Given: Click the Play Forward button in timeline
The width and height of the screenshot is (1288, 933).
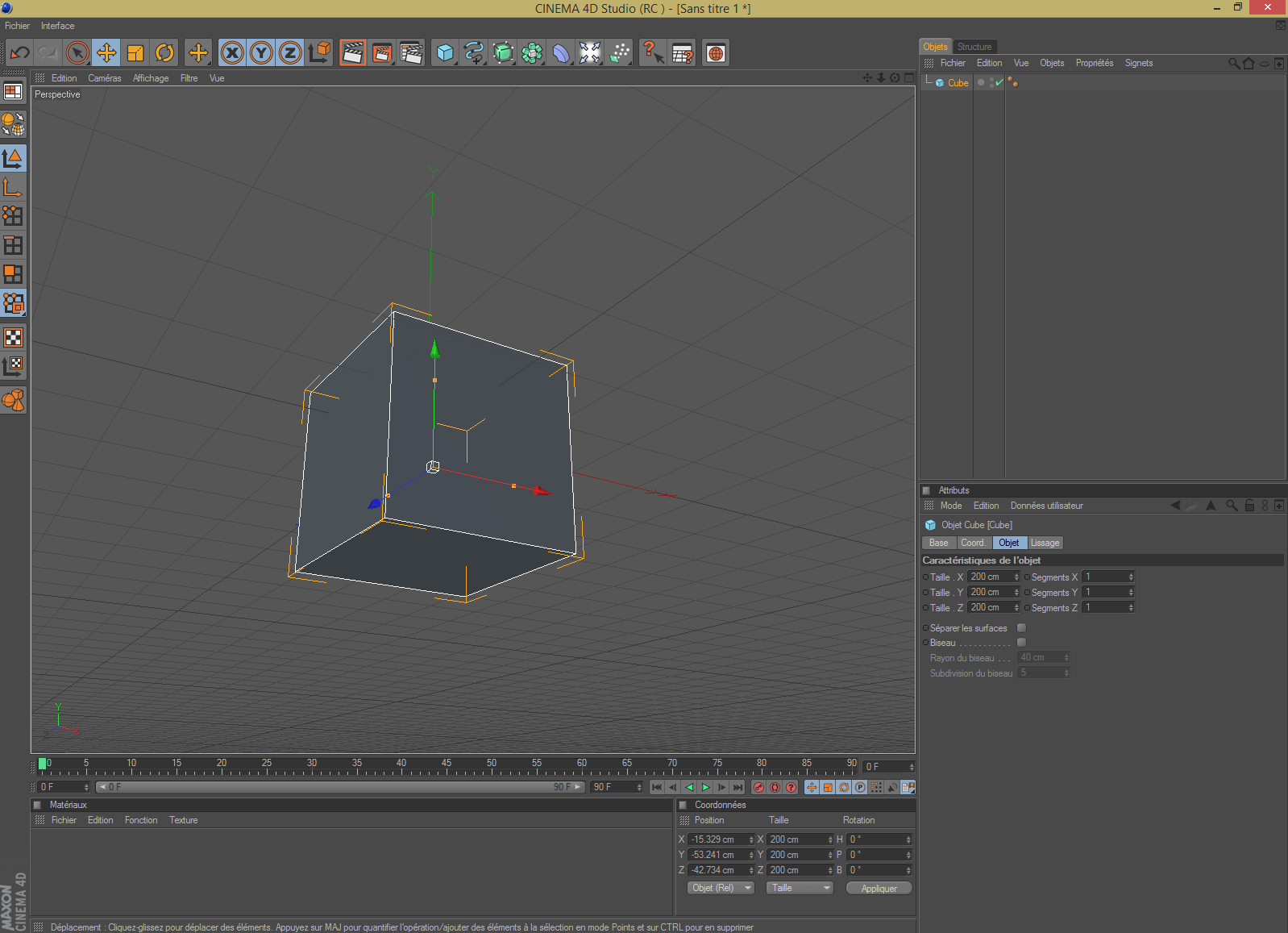Looking at the screenshot, I should pyautogui.click(x=706, y=787).
